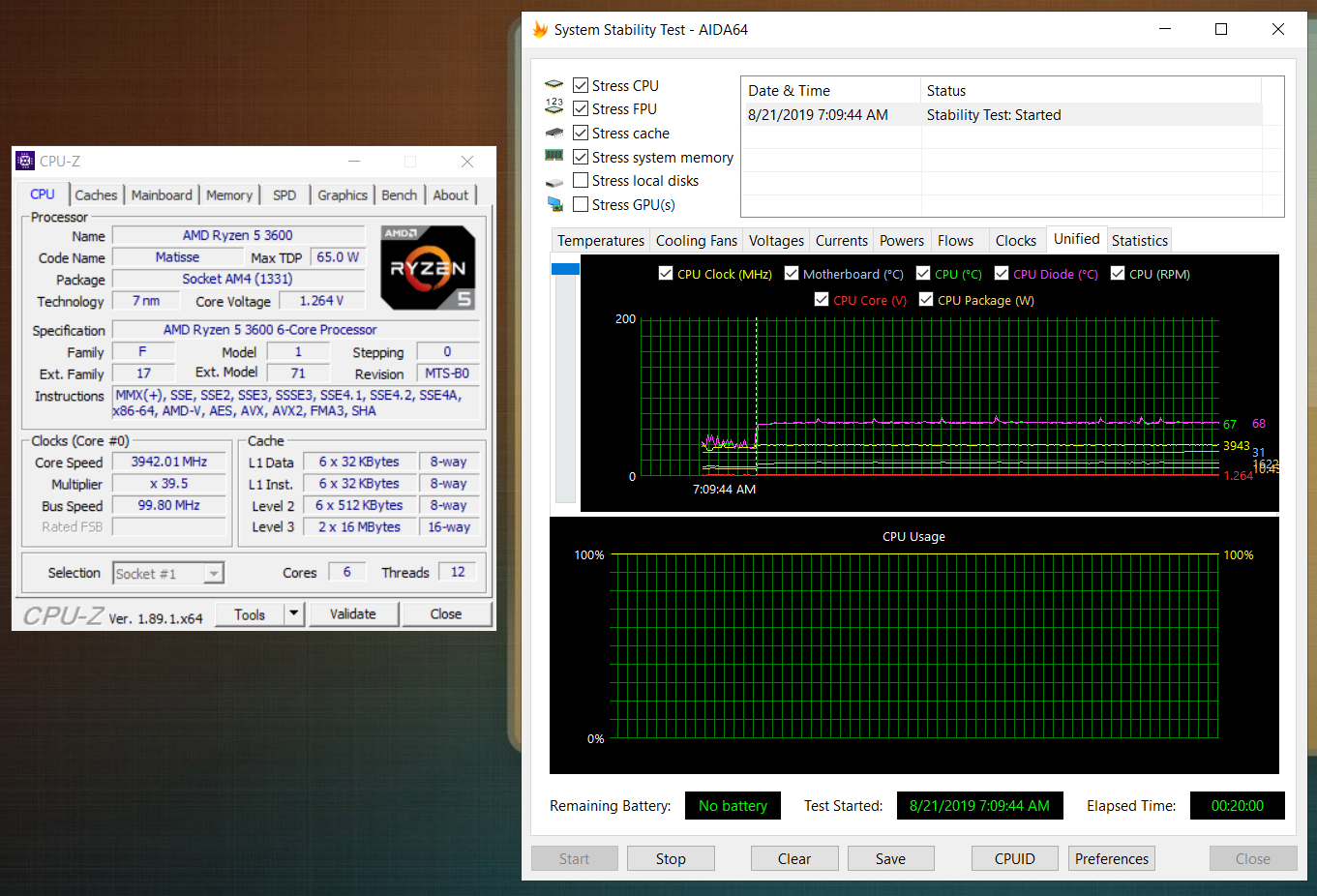Switch to Currents tab
Image resolution: width=1317 pixels, height=896 pixels.
click(842, 241)
